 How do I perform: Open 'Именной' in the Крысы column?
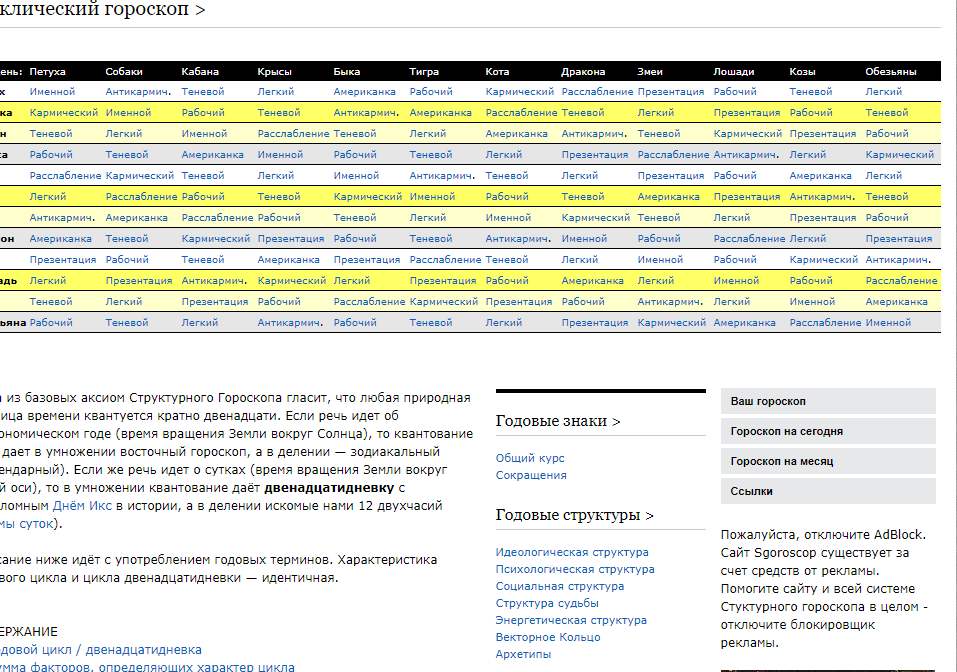[x=280, y=154]
